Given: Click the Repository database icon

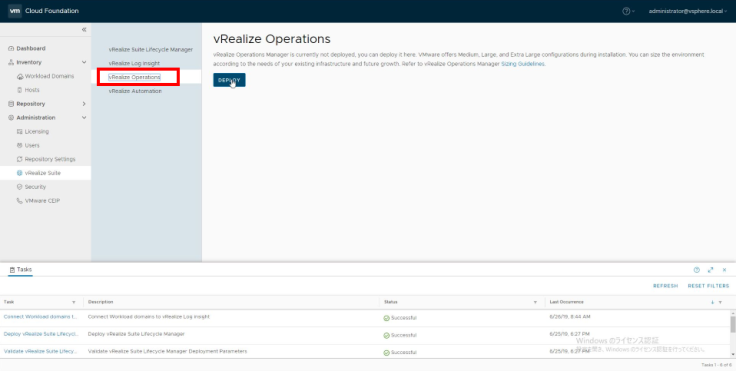Looking at the screenshot, I should click(11, 104).
